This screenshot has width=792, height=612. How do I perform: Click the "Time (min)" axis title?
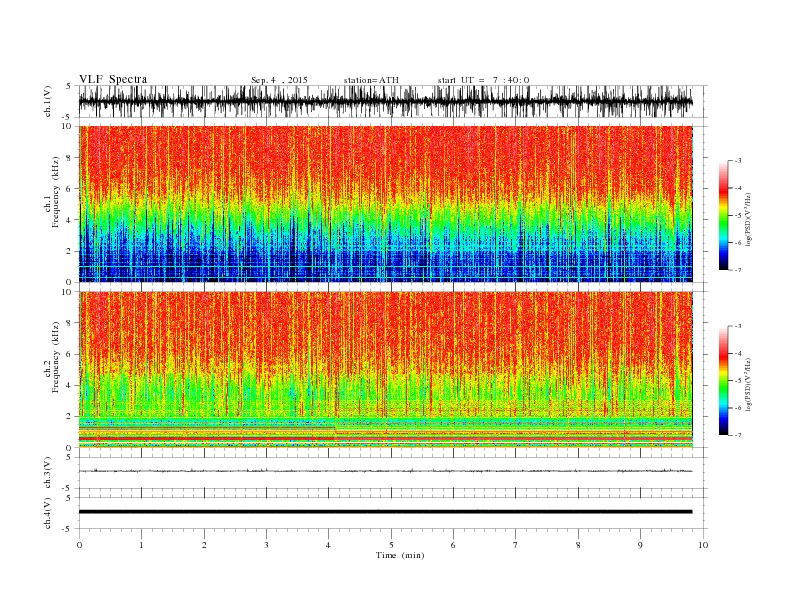(x=400, y=555)
